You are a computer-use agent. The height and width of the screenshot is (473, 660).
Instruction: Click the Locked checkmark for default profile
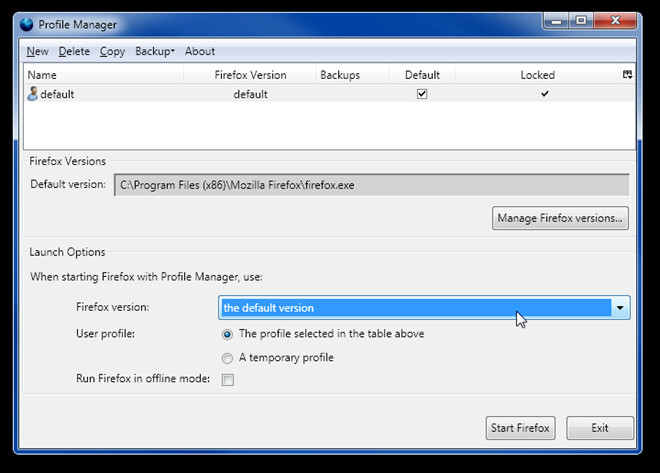[x=545, y=93]
